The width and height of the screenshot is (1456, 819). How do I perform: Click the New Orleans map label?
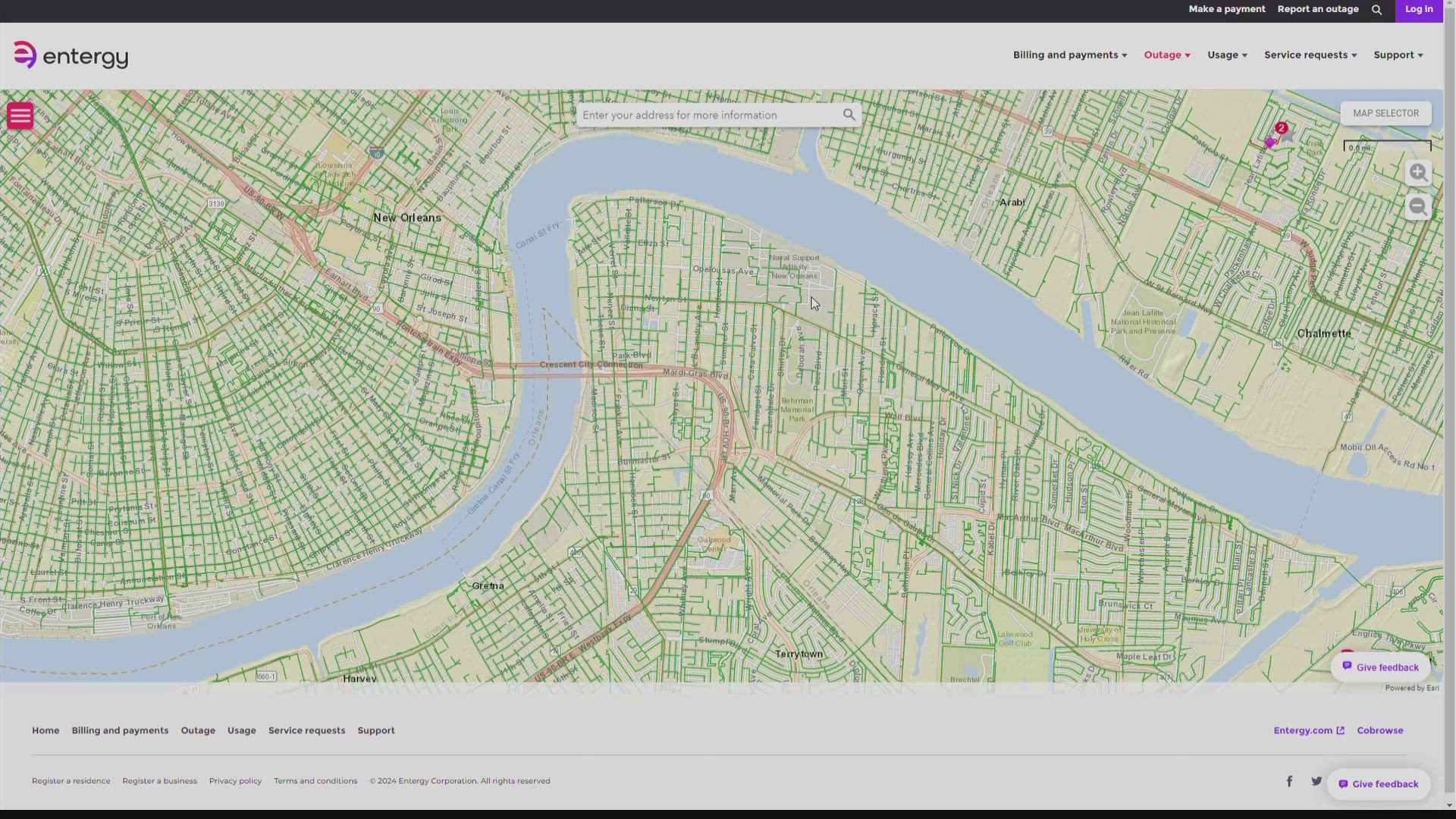(406, 218)
